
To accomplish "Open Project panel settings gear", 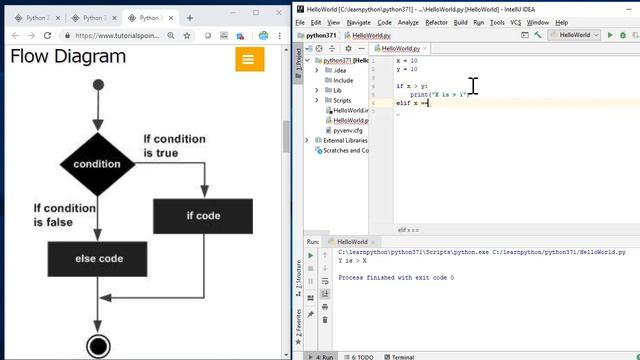I will point(348,49).
